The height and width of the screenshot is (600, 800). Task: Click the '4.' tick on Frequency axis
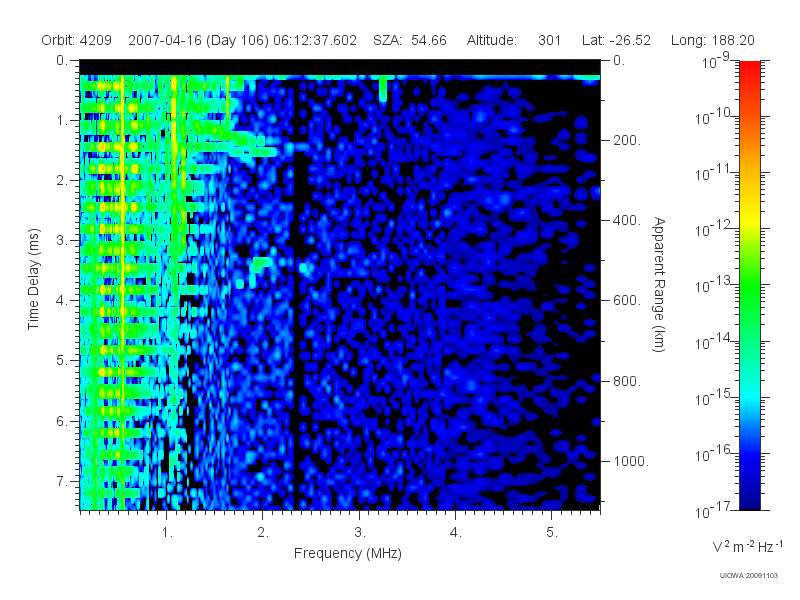pyautogui.click(x=455, y=533)
